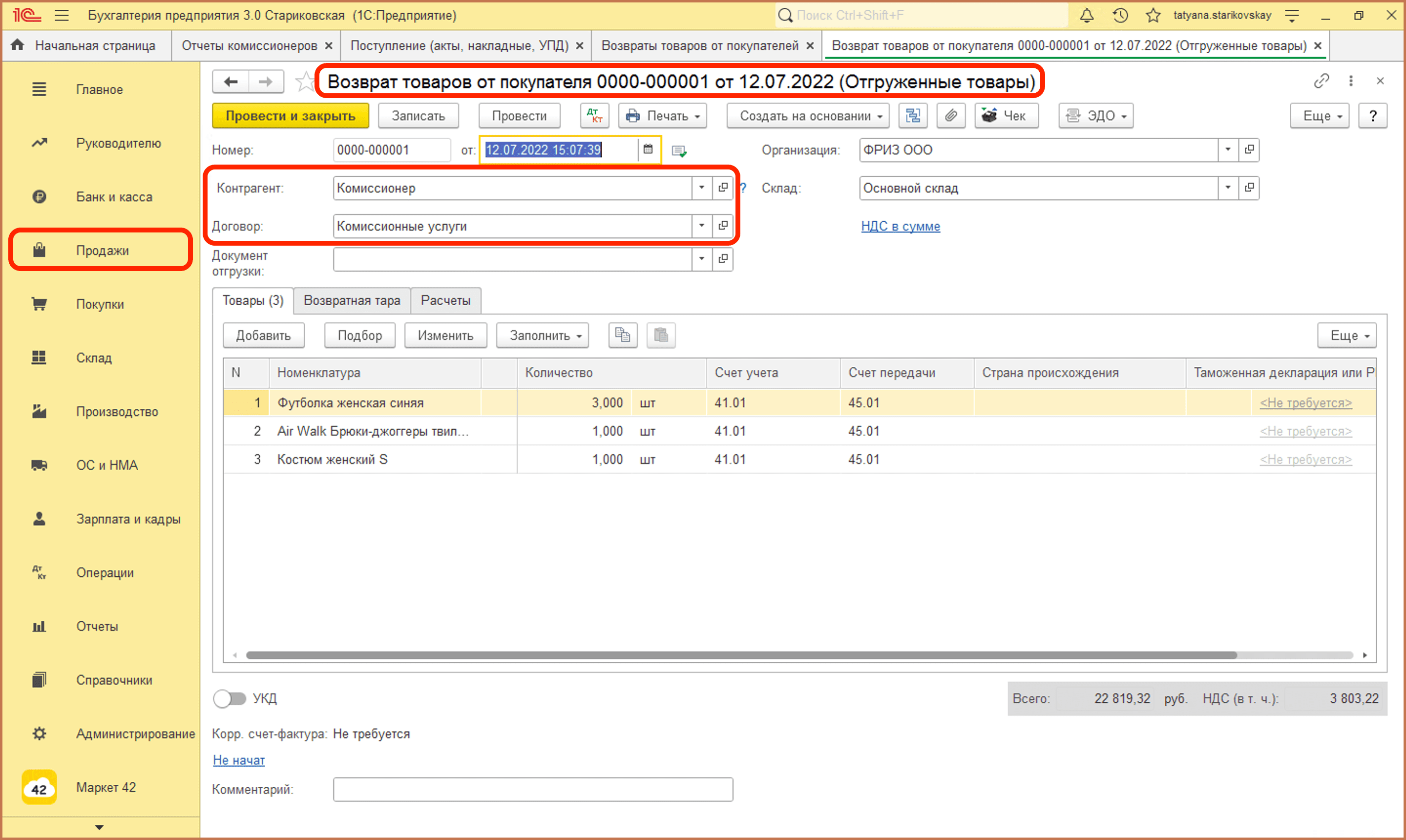Select row Футболка женская синяя
Image resolution: width=1406 pixels, height=840 pixels.
pos(799,402)
